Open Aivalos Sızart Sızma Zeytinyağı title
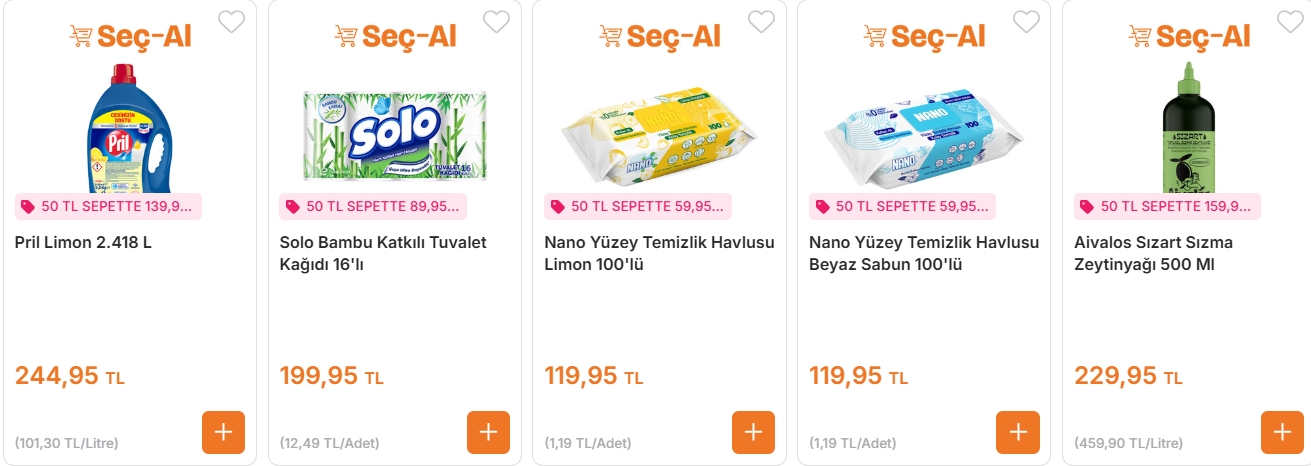This screenshot has height=466, width=1311. pos(1153,253)
